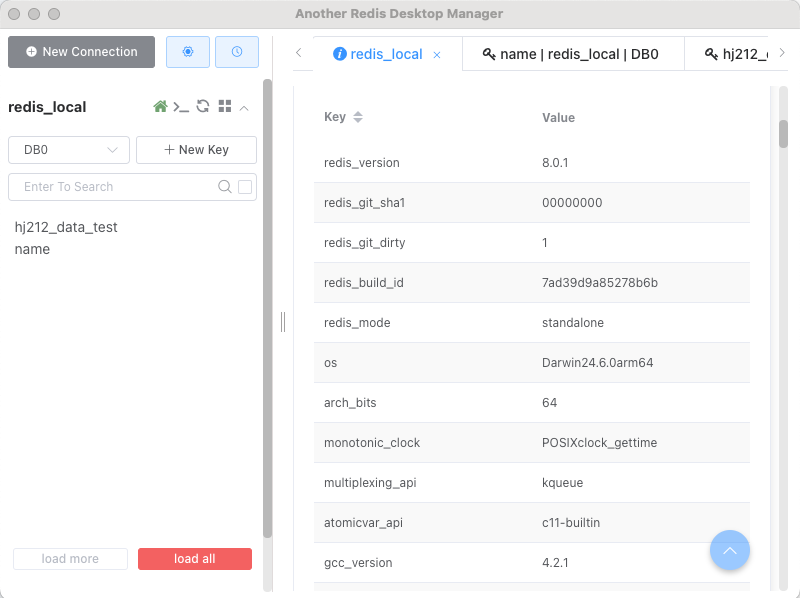This screenshot has width=800, height=598.
Task: Click the redis_build_id row key
Action: pyautogui.click(x=364, y=283)
